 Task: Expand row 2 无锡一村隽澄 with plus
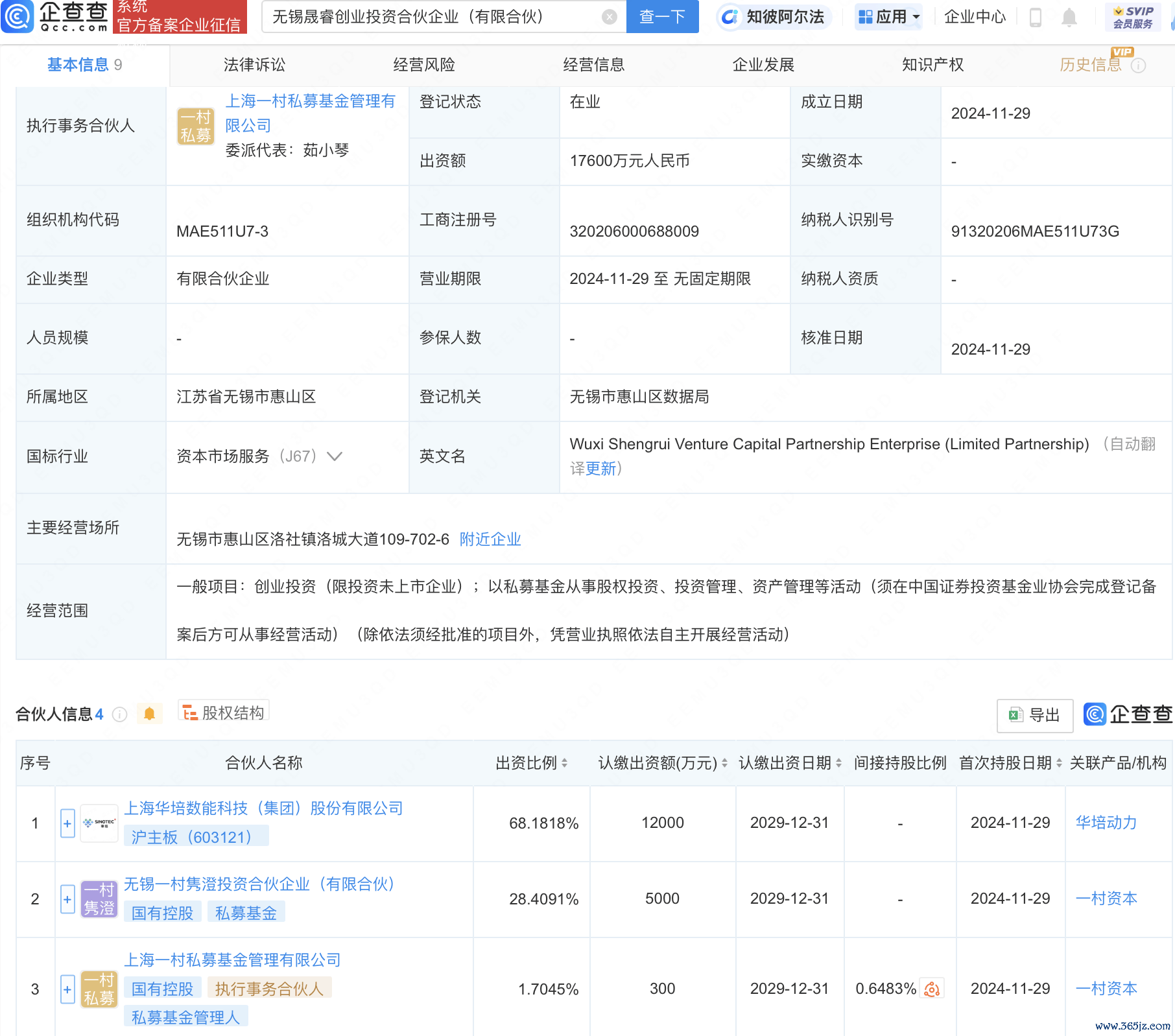(67, 899)
